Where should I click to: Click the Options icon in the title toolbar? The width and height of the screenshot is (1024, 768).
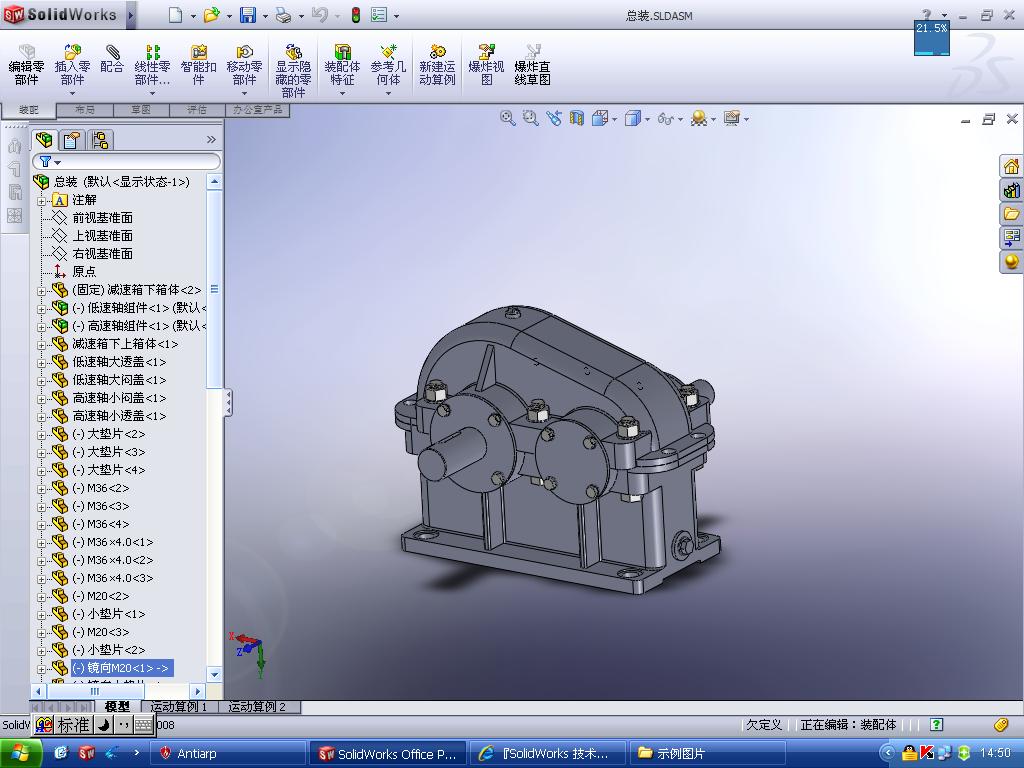tap(379, 15)
